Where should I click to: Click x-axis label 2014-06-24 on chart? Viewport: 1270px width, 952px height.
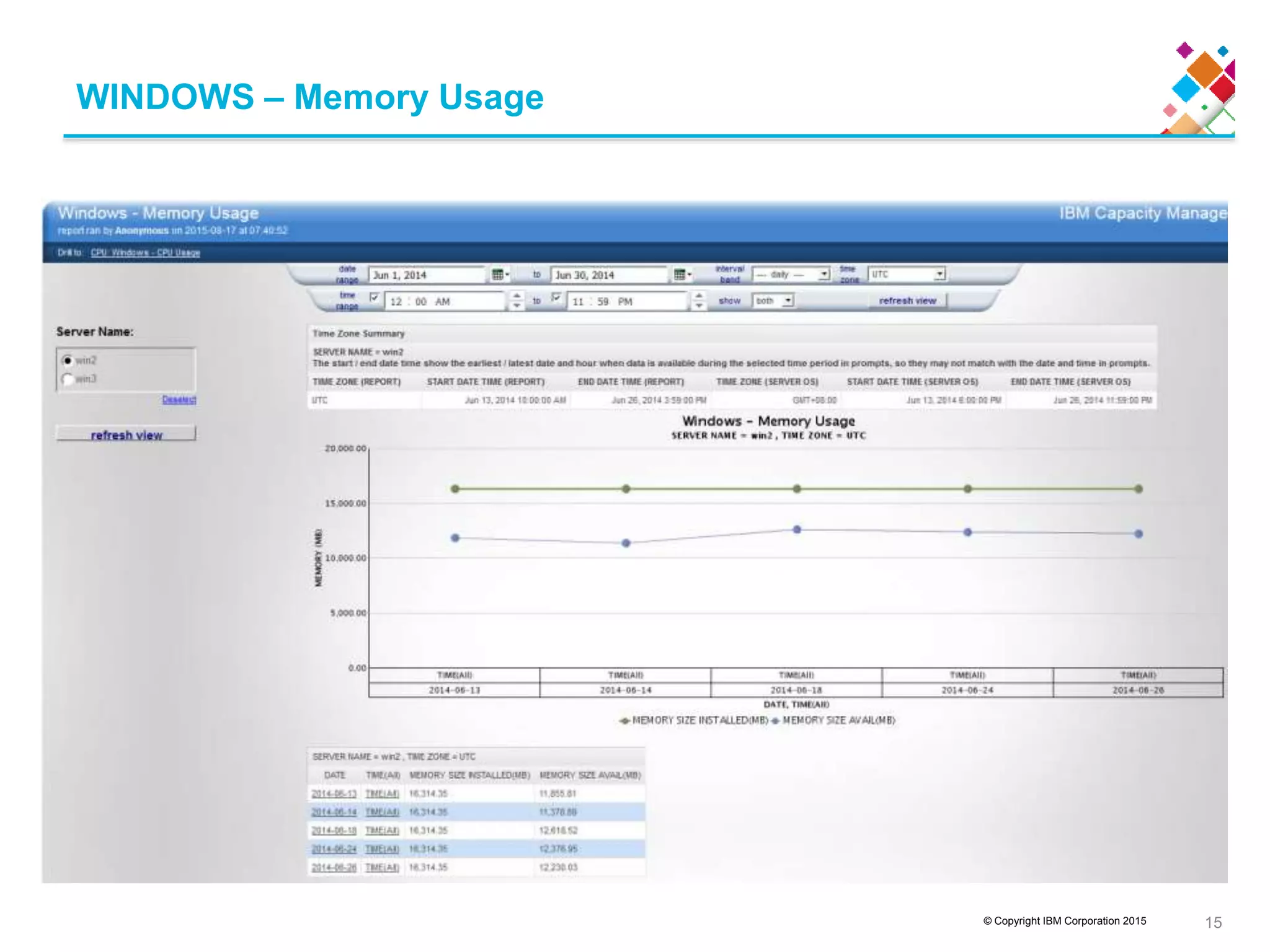pyautogui.click(x=967, y=690)
